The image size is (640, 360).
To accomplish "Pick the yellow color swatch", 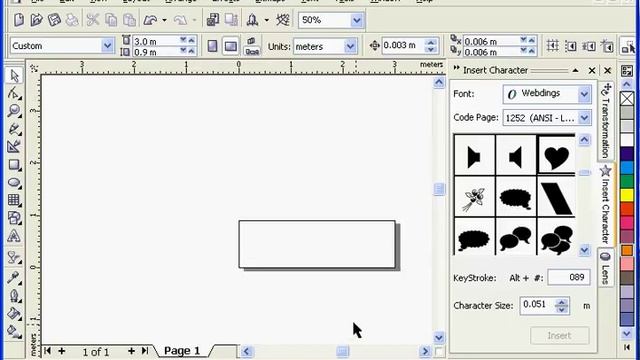I will click(x=627, y=194).
